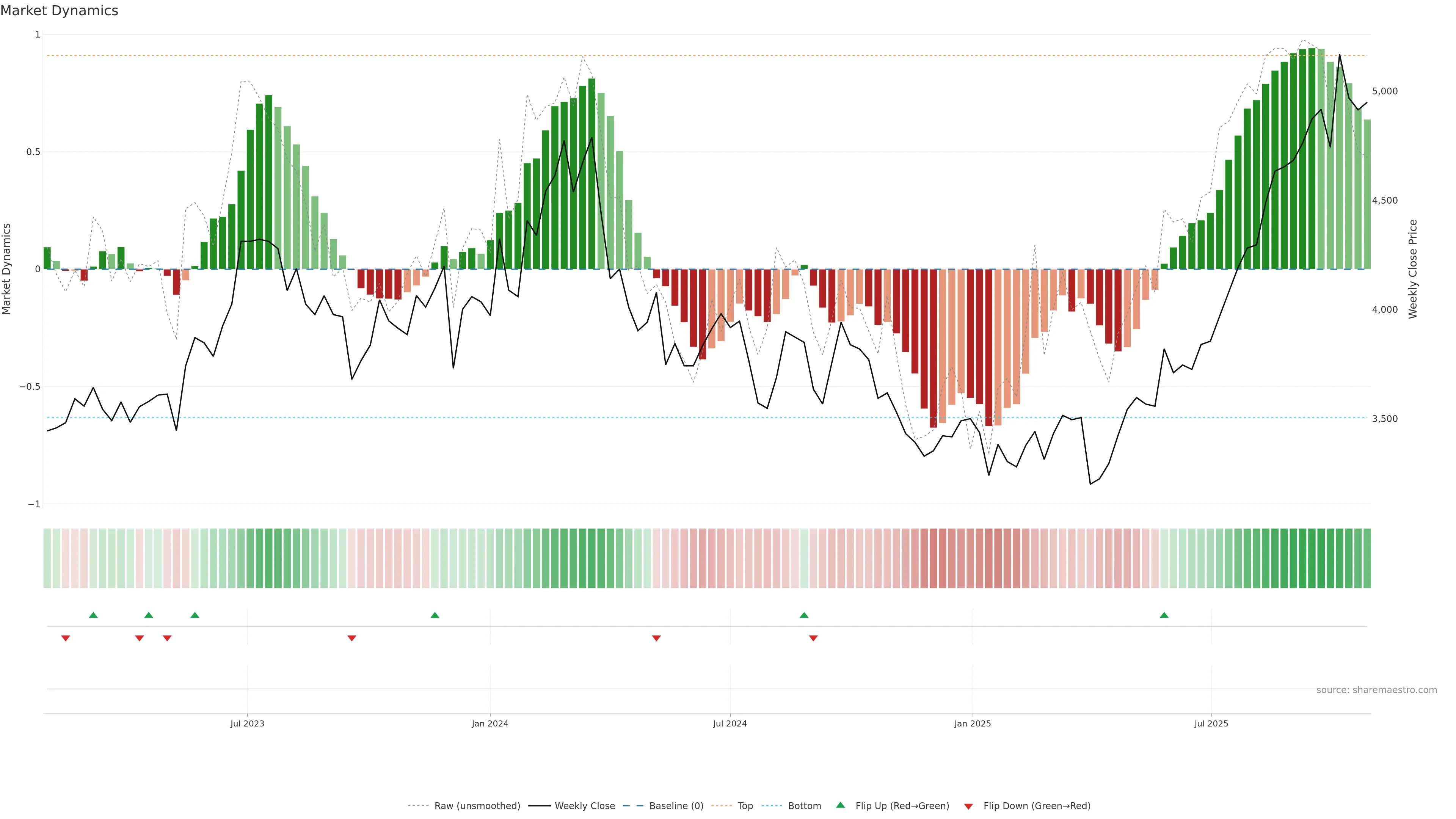Click the rightmost green Flip Up triangle marker

1164,615
